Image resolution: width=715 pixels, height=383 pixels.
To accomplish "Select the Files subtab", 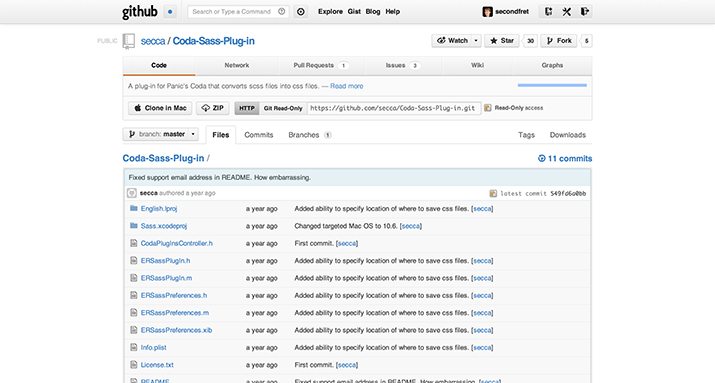I will click(221, 135).
